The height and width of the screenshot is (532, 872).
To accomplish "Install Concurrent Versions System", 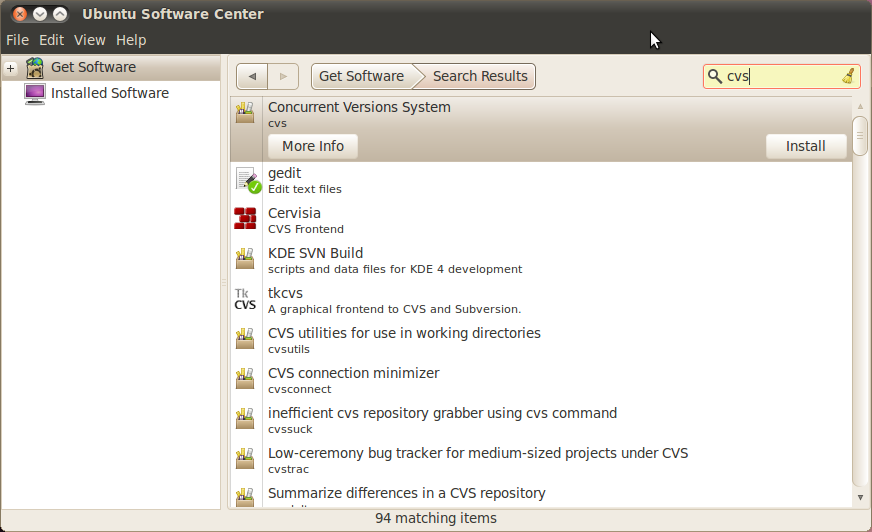I will coord(805,146).
